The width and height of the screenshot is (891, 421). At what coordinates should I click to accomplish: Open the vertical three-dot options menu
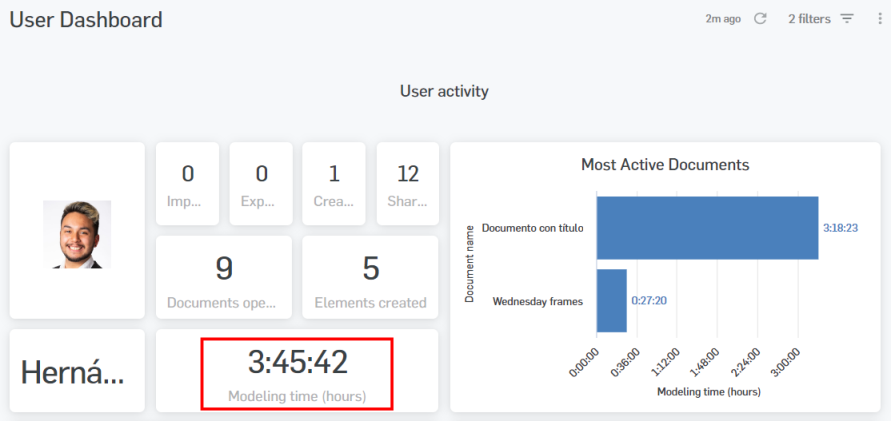pos(879,19)
